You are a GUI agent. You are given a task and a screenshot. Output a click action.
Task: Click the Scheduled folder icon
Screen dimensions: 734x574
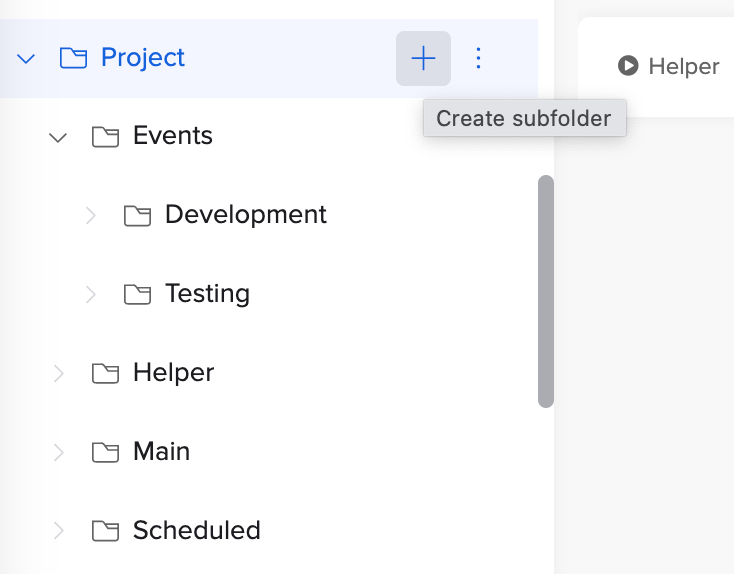[105, 531]
